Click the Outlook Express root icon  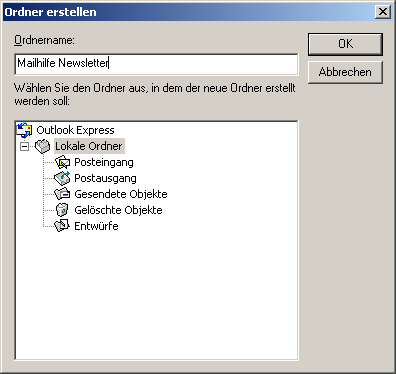(25, 130)
